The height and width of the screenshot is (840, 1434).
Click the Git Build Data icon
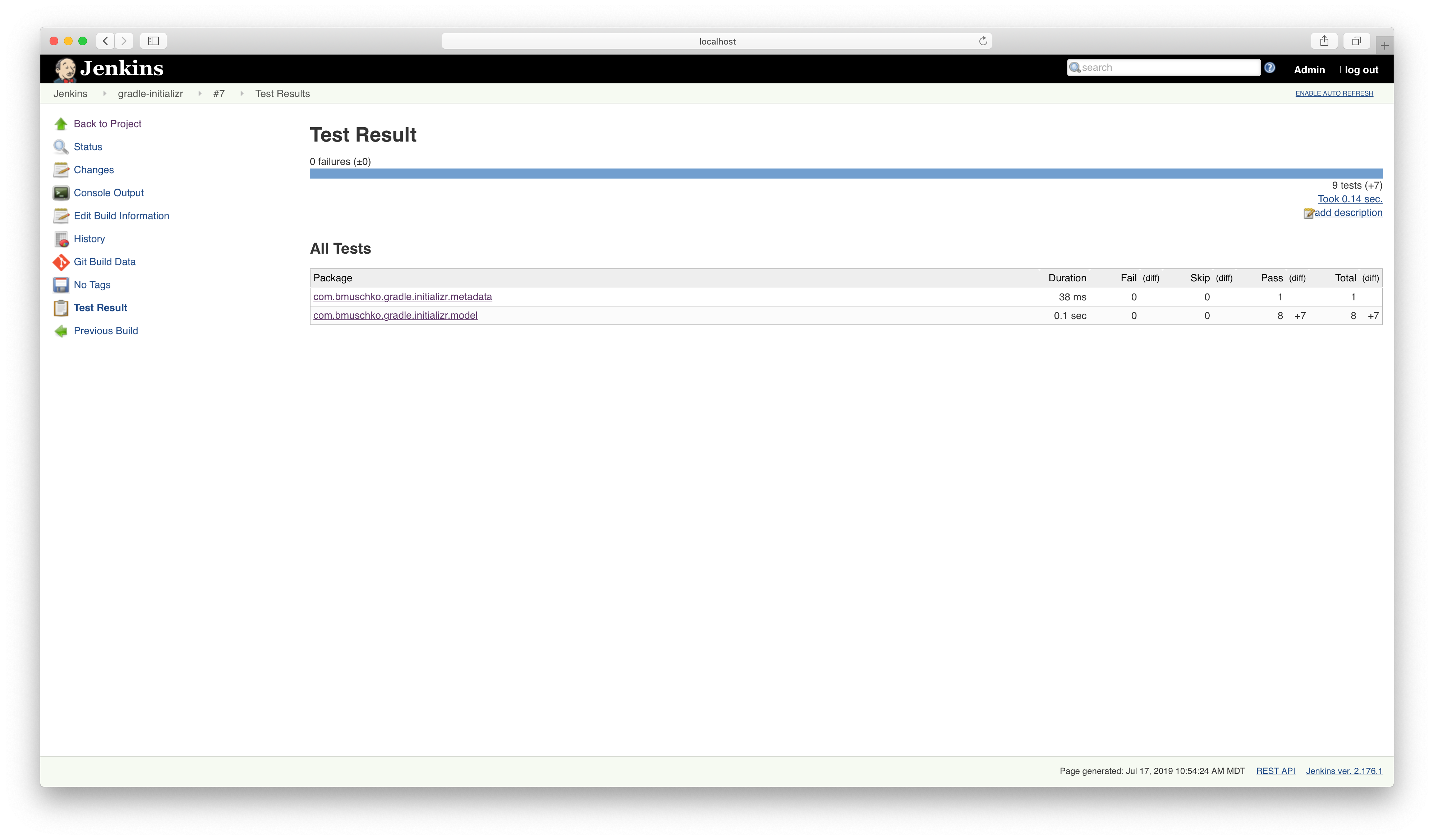pos(61,262)
